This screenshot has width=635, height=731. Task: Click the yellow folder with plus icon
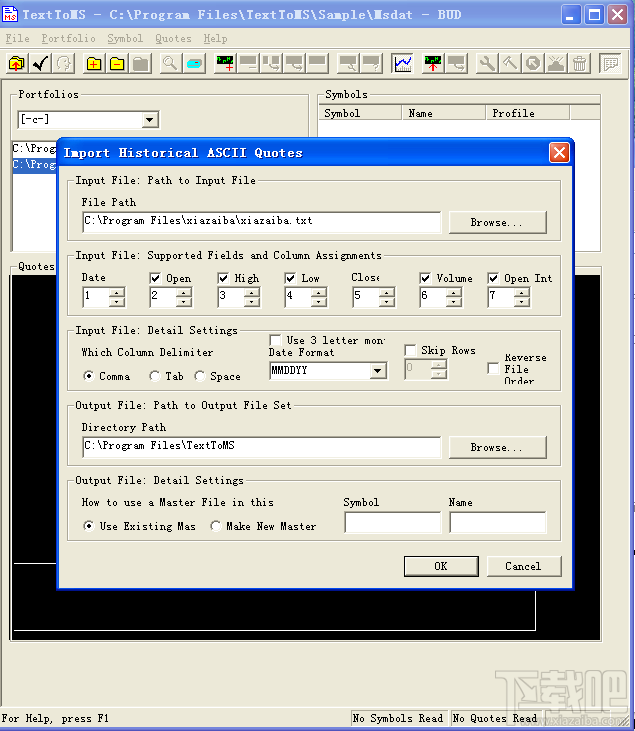coord(94,63)
